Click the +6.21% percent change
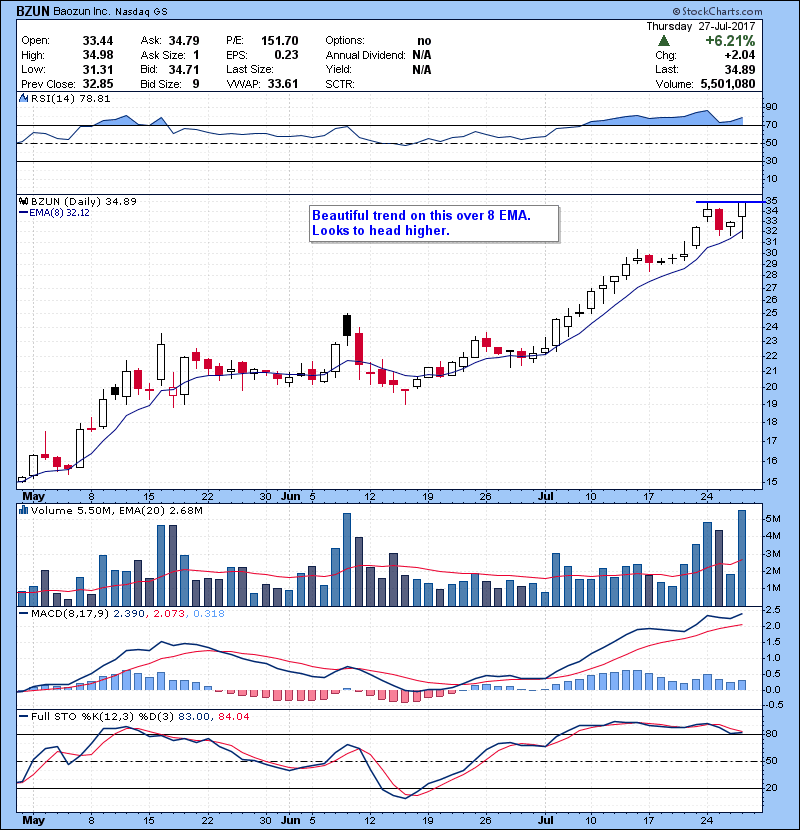800x830 pixels. click(730, 41)
